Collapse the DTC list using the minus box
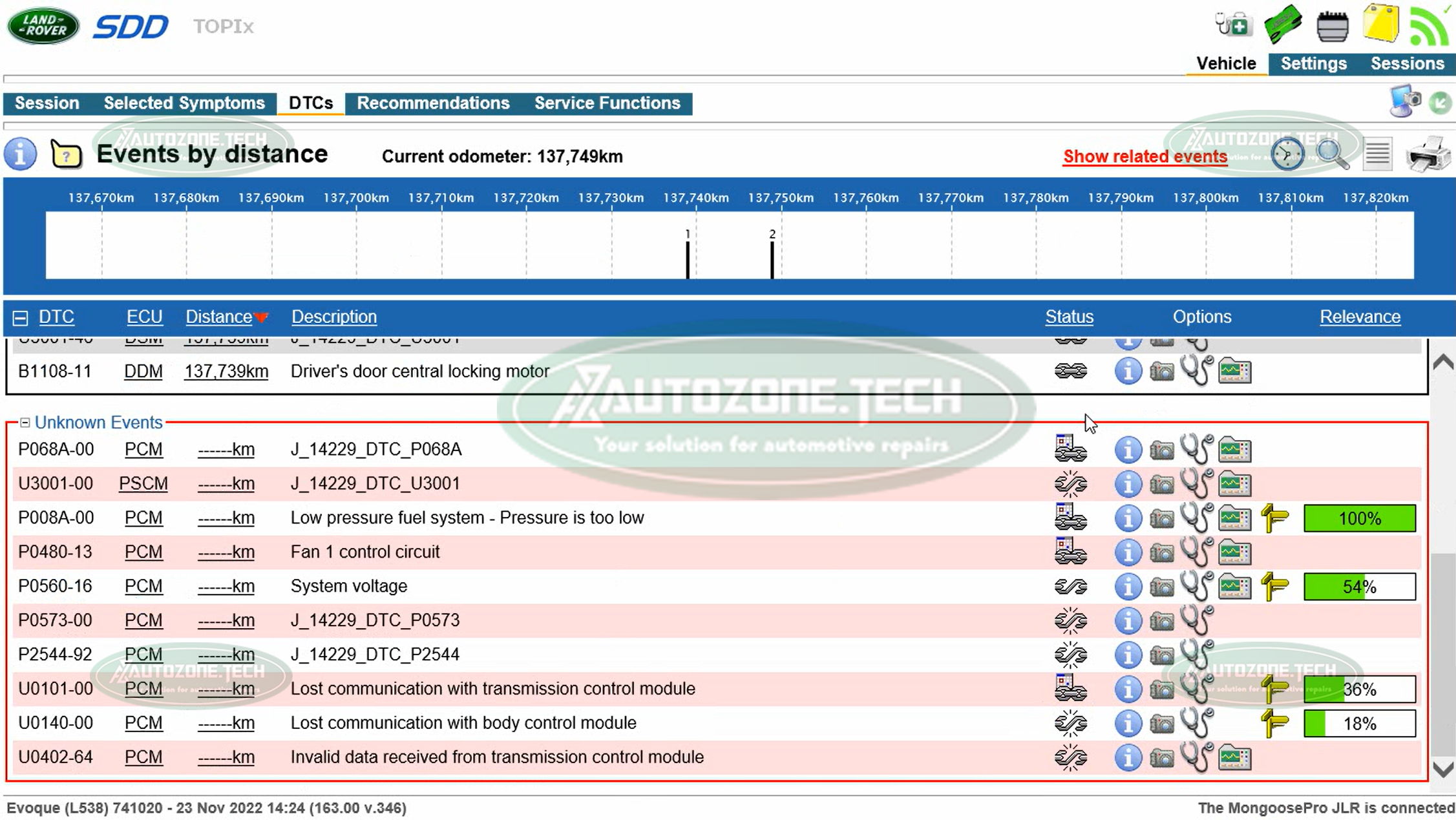 click(22, 317)
